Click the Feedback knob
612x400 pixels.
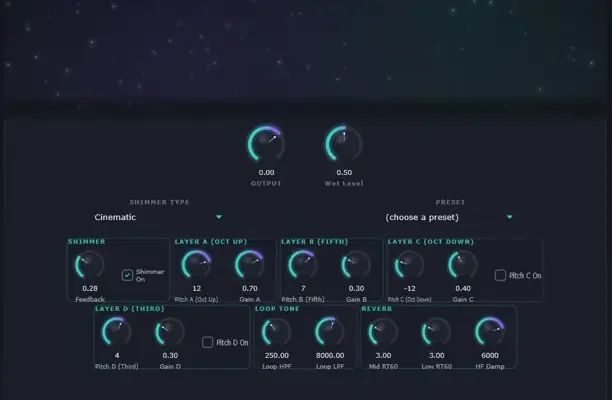click(90, 265)
